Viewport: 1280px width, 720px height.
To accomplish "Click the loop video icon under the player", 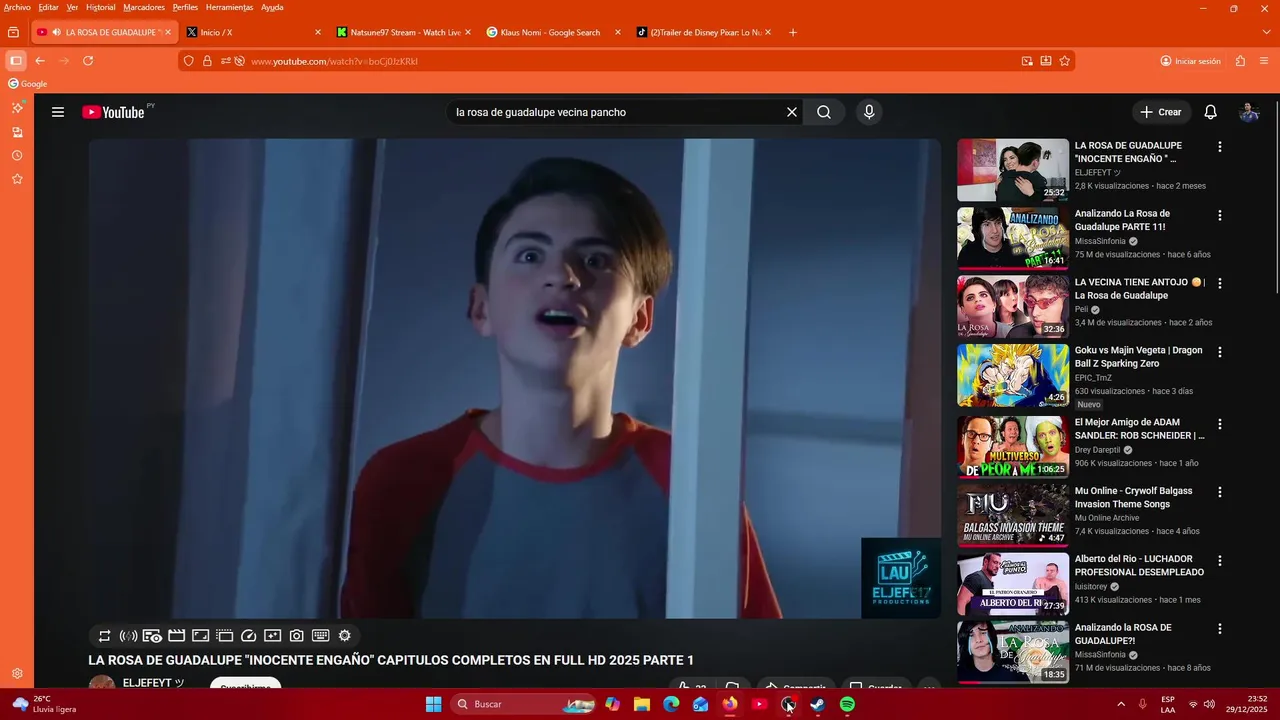I will 104,635.
